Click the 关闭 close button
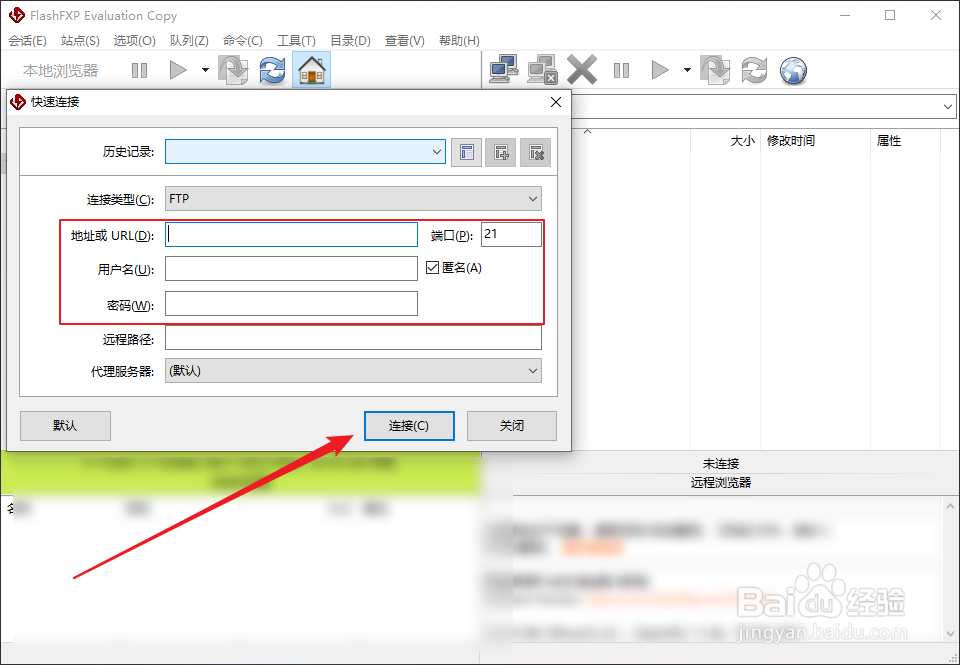The width and height of the screenshot is (960, 665). point(512,426)
